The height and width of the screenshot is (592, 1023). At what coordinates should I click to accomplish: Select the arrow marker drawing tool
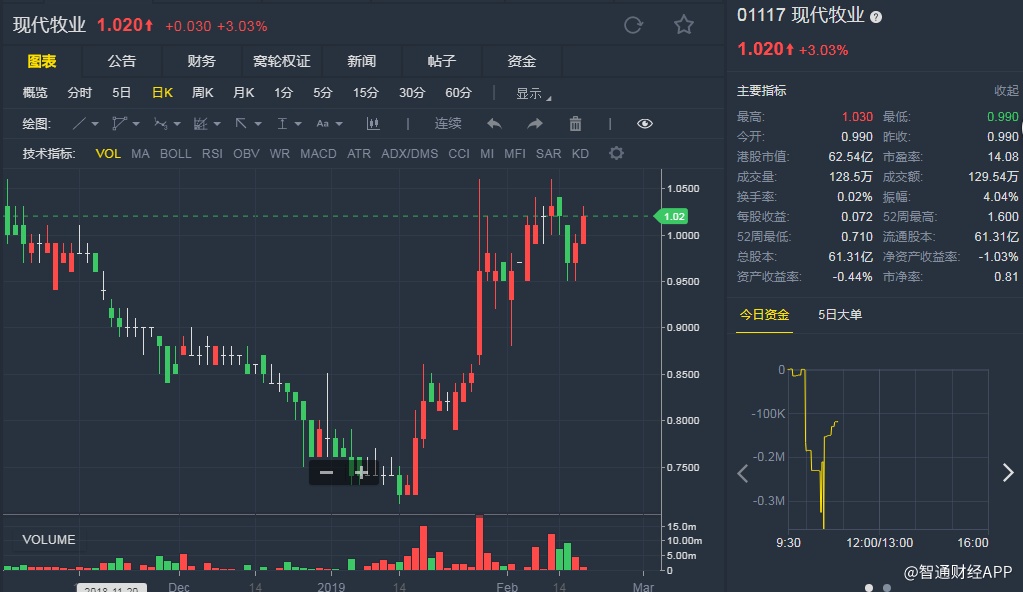(x=241, y=123)
